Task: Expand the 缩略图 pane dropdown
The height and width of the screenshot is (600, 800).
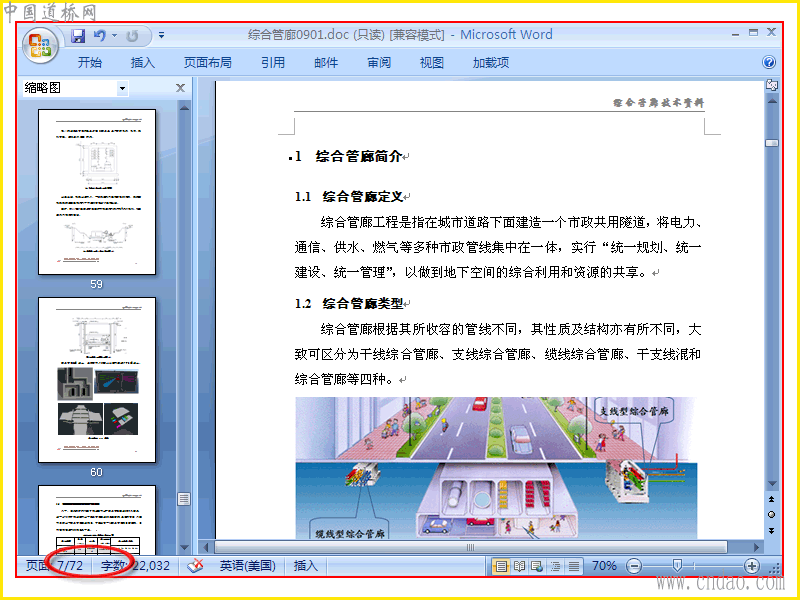Action: 122,88
